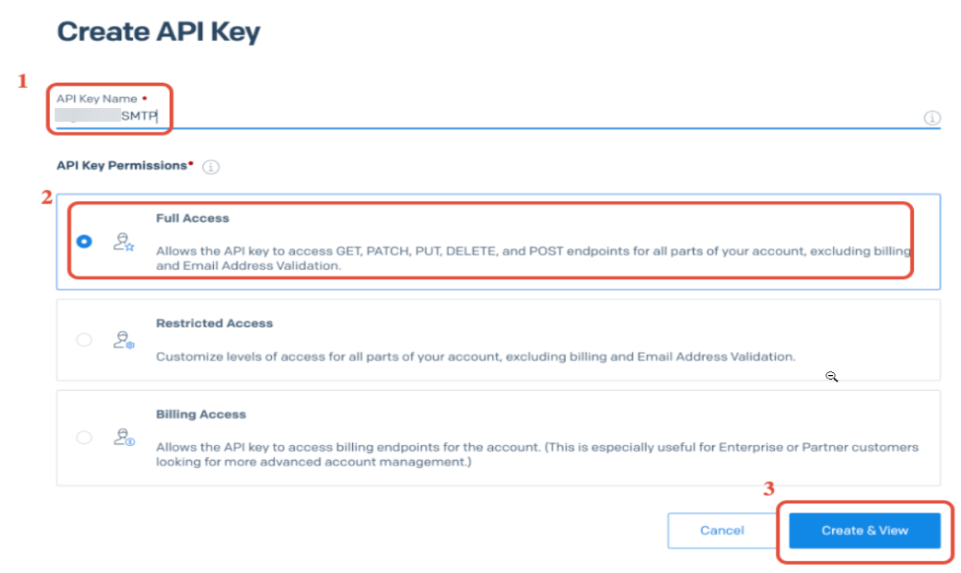Click the API Key Permissions label
This screenshot has height=573, width=961.
click(122, 165)
